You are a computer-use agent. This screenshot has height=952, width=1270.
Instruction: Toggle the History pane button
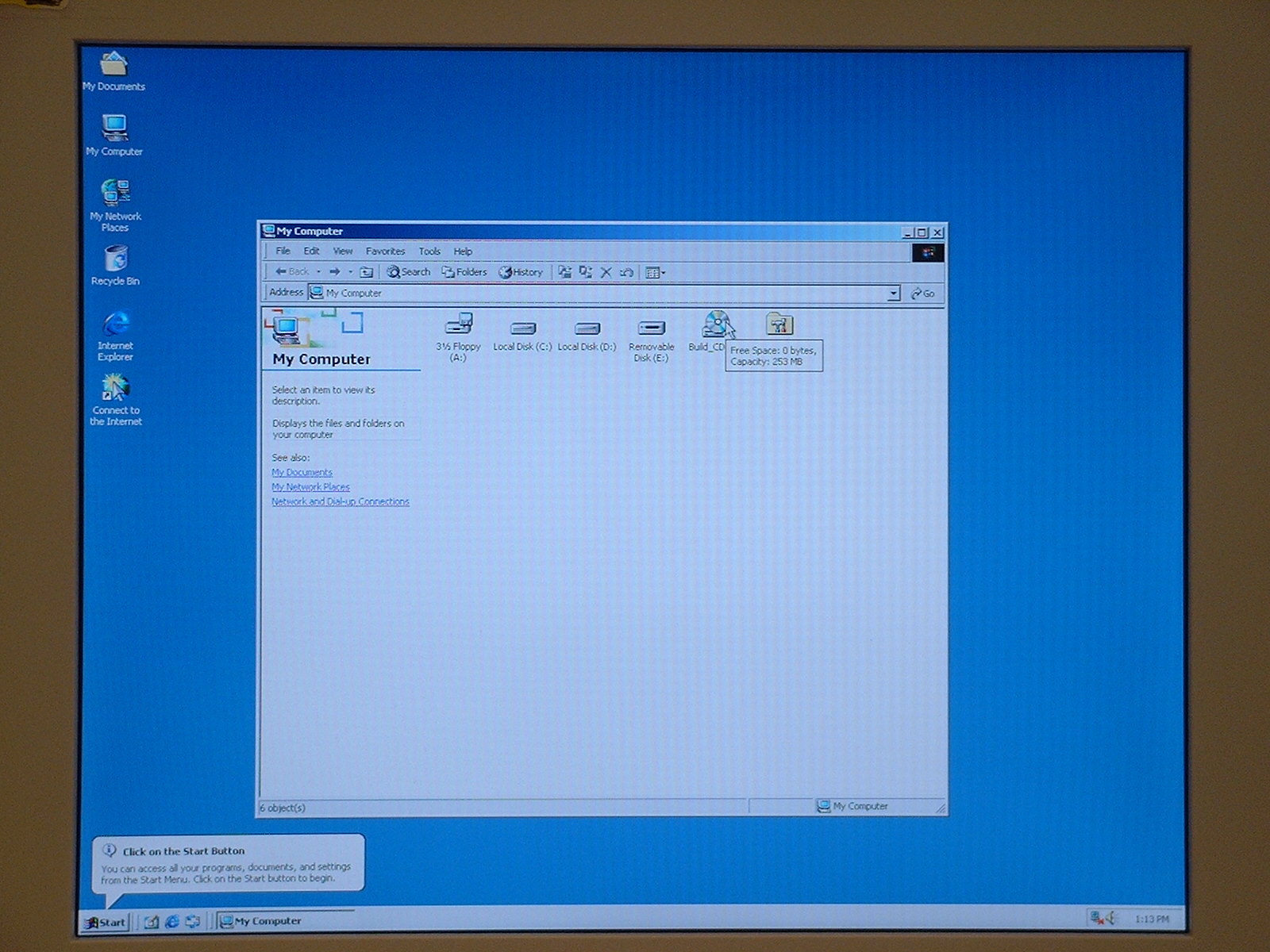[521, 272]
